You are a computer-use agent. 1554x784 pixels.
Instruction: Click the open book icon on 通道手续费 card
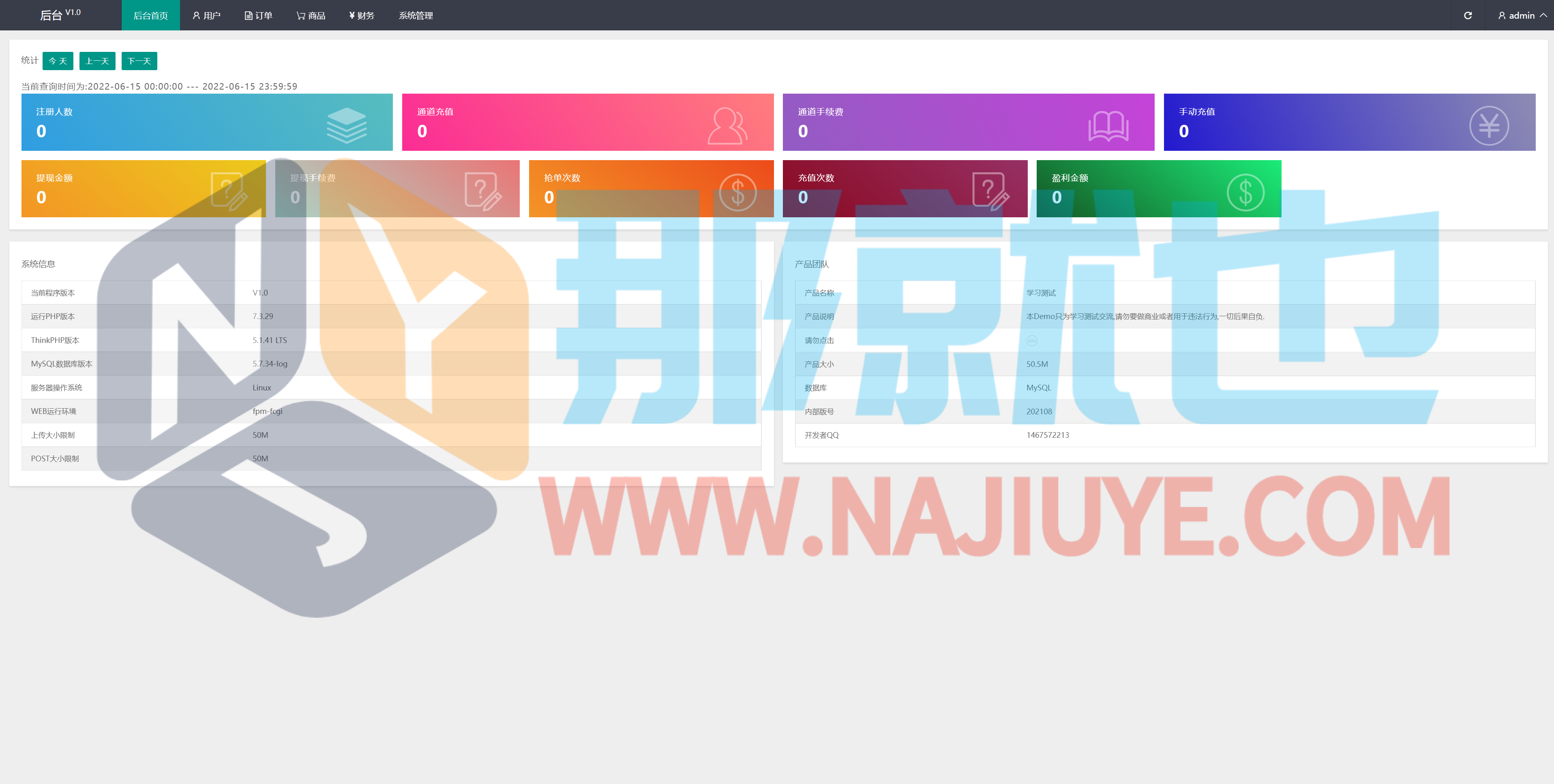pos(1108,126)
